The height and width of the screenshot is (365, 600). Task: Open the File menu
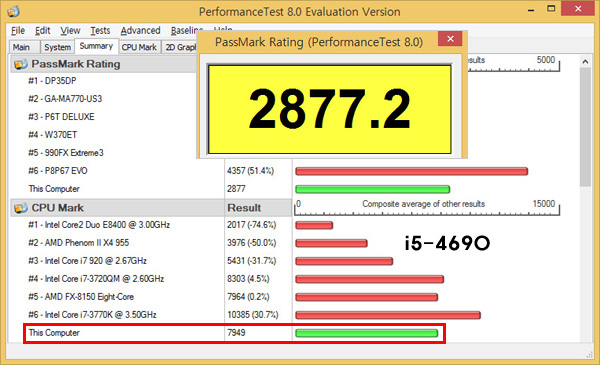pyautogui.click(x=18, y=31)
